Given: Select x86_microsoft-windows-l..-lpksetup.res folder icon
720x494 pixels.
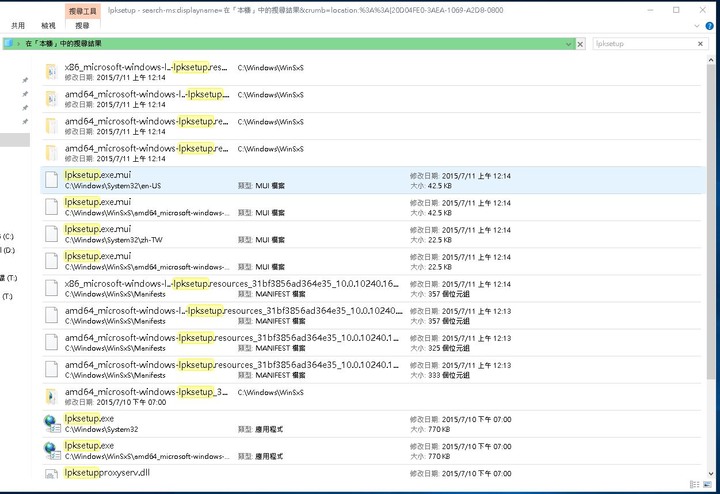Looking at the screenshot, I should click(x=51, y=72).
